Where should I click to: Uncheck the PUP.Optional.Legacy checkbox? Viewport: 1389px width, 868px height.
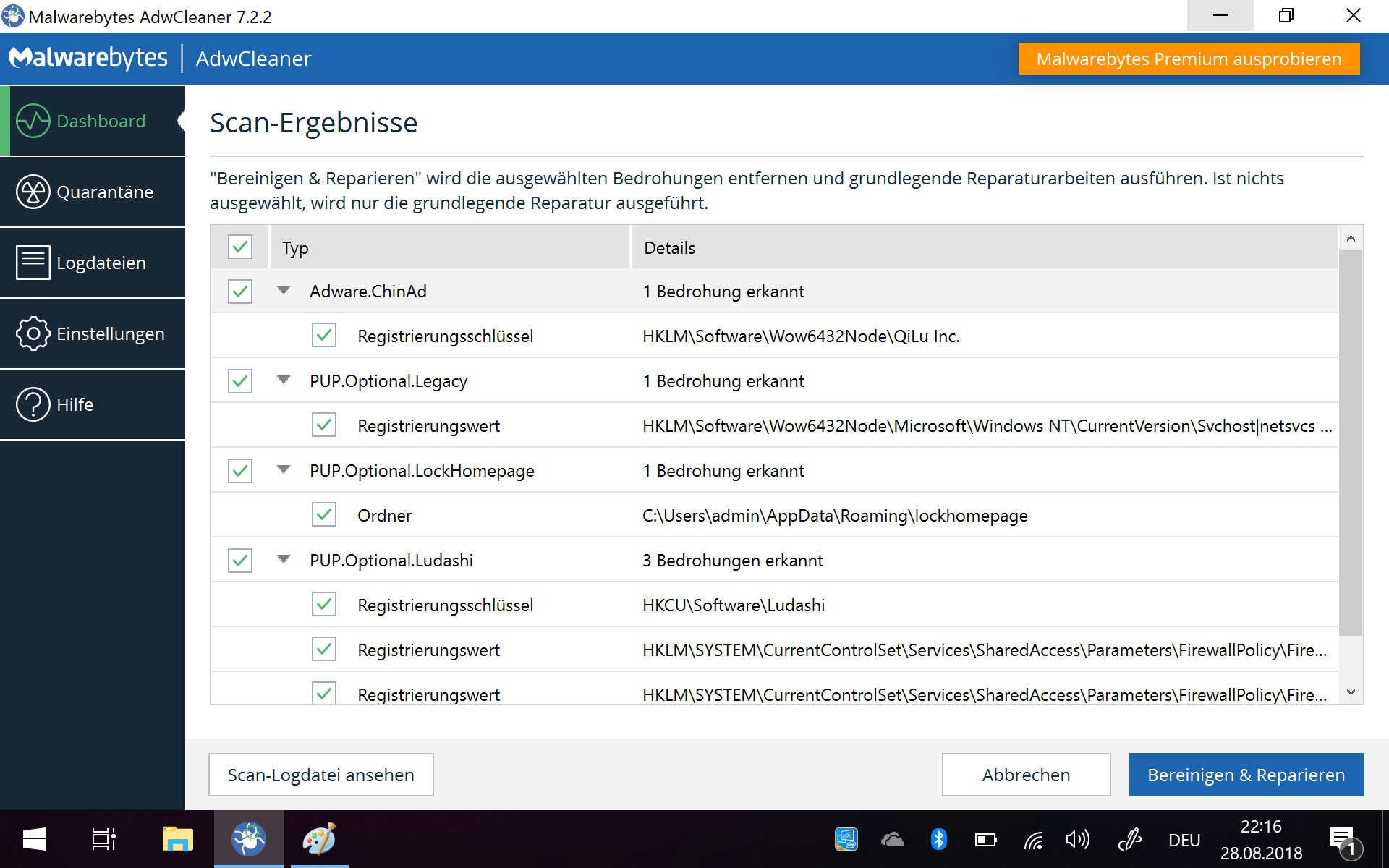coord(240,381)
